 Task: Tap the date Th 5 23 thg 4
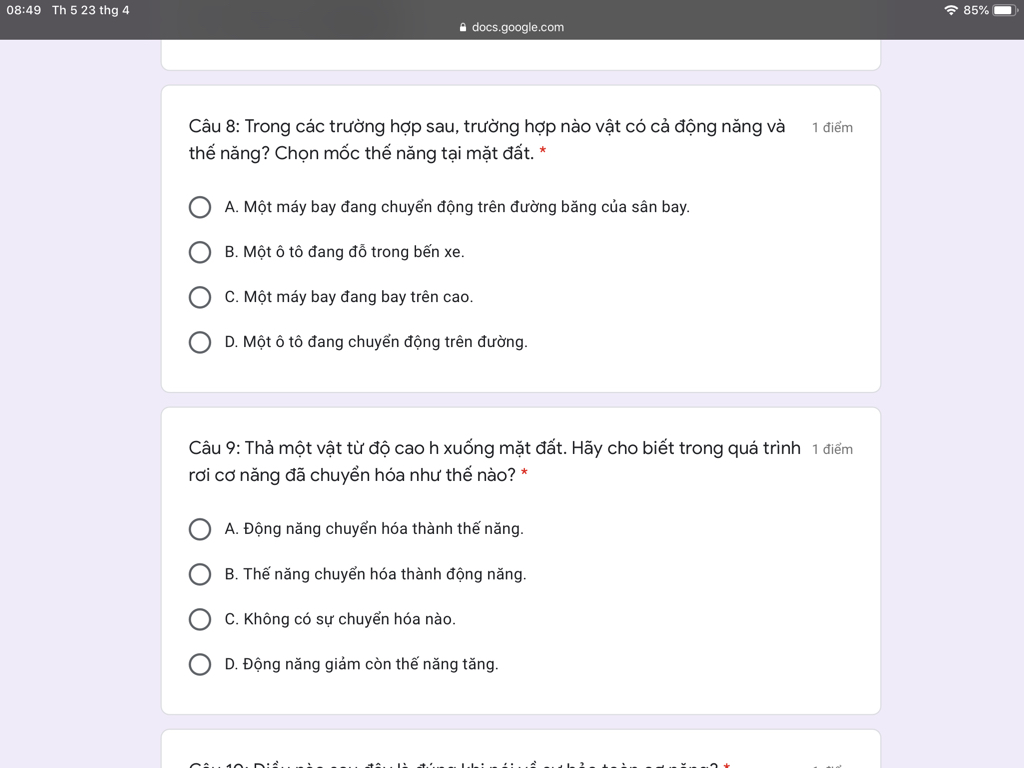(91, 10)
